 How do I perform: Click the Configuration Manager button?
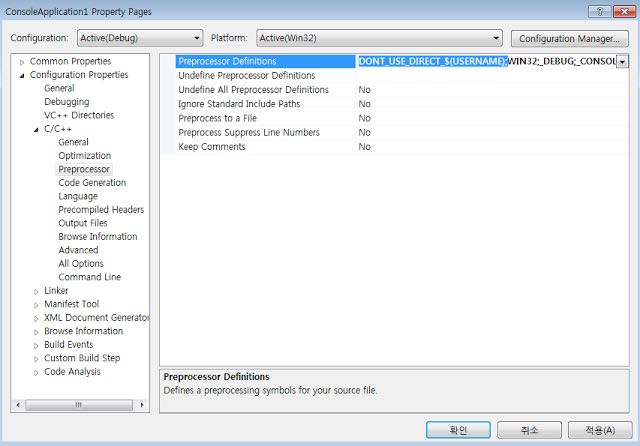pyautogui.click(x=569, y=38)
